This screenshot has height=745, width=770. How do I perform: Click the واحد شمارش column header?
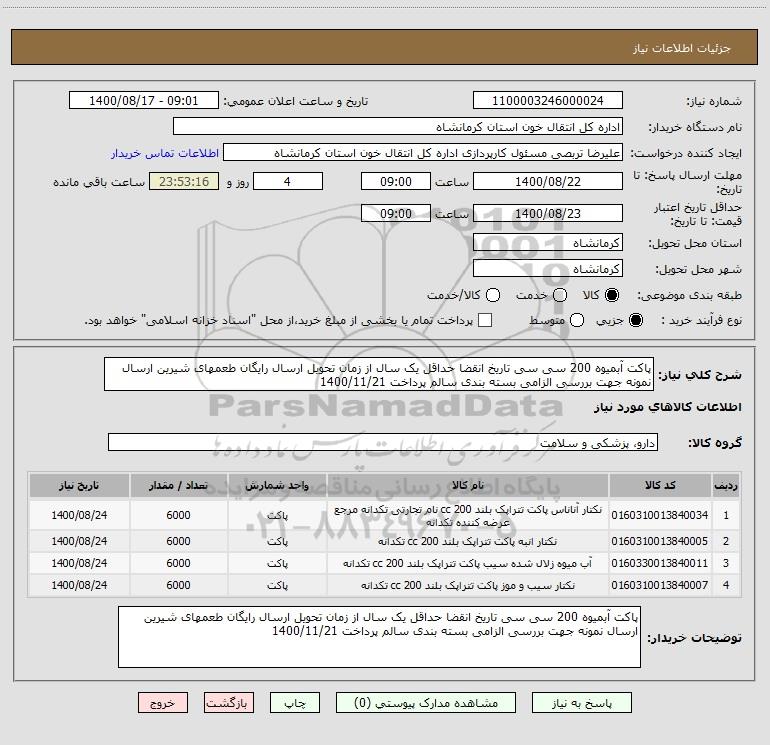[277, 485]
